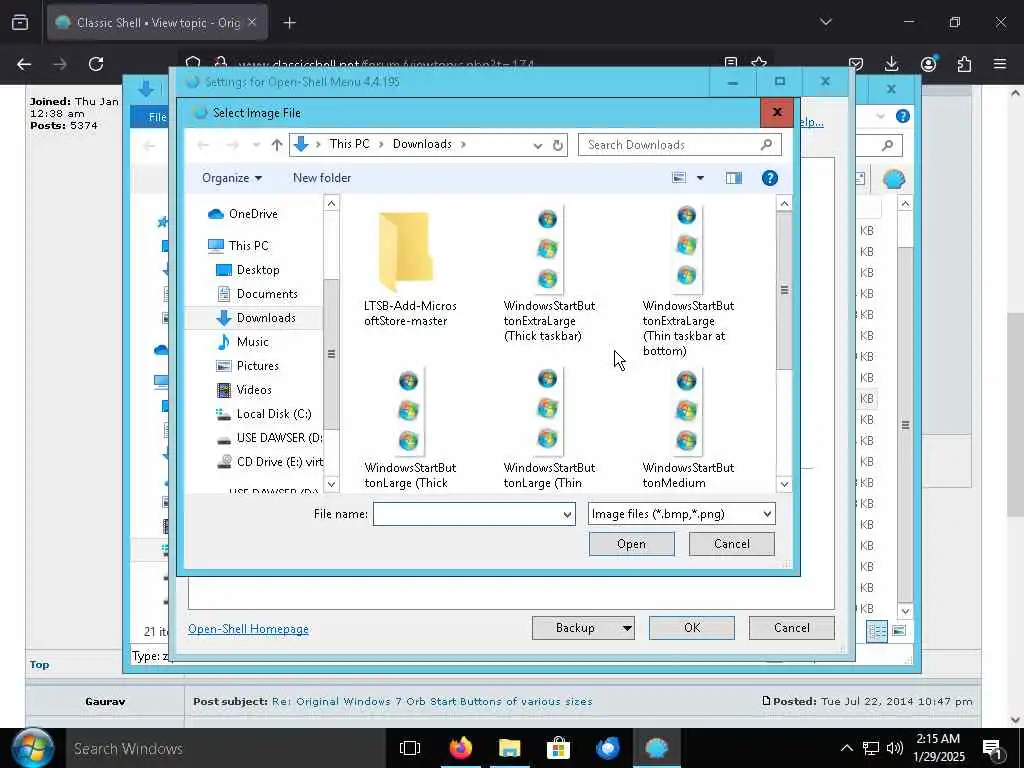The image size is (1024, 768).
Task: Expand the File name dropdown arrow
Action: (567, 514)
